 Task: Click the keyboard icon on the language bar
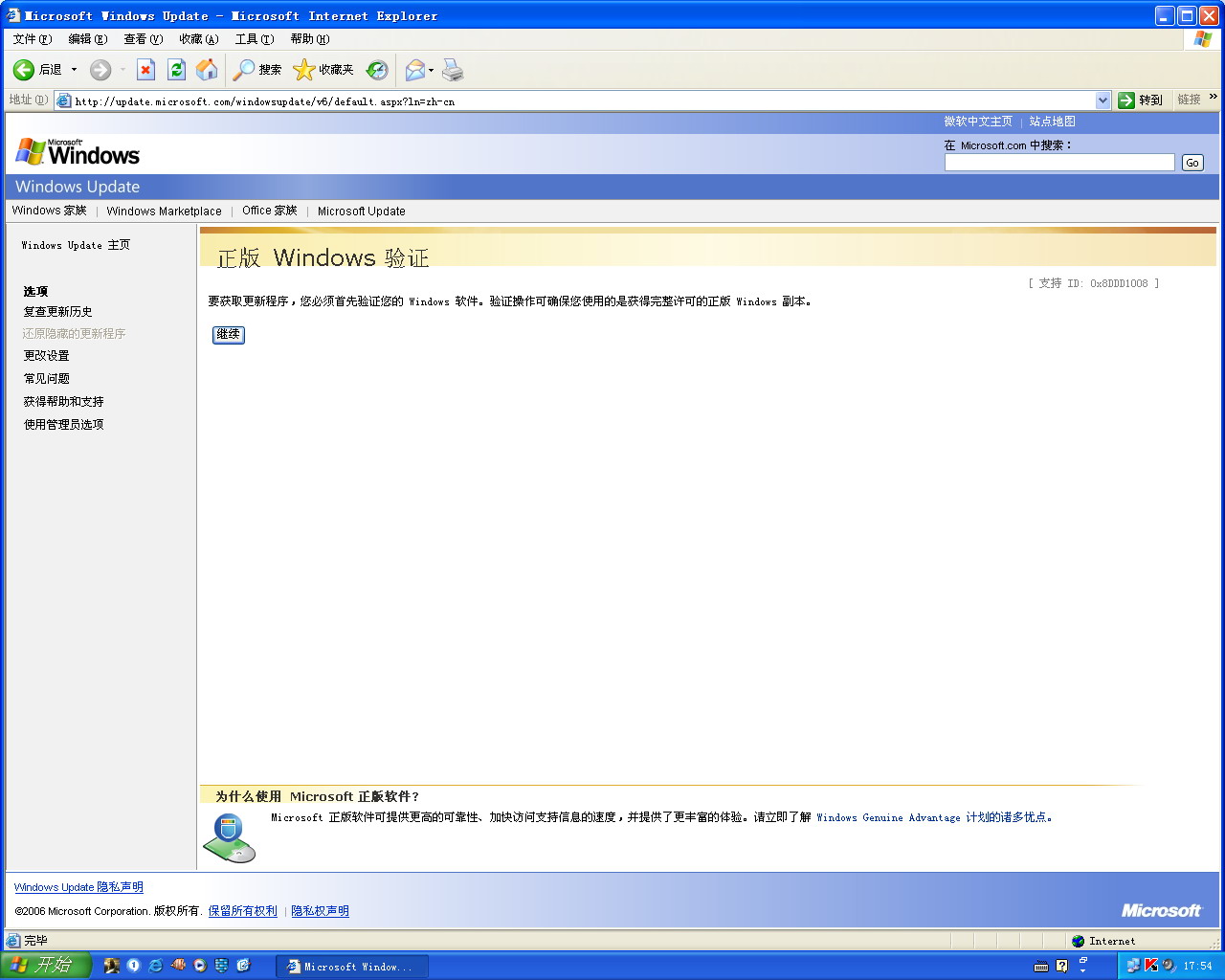click(1041, 966)
